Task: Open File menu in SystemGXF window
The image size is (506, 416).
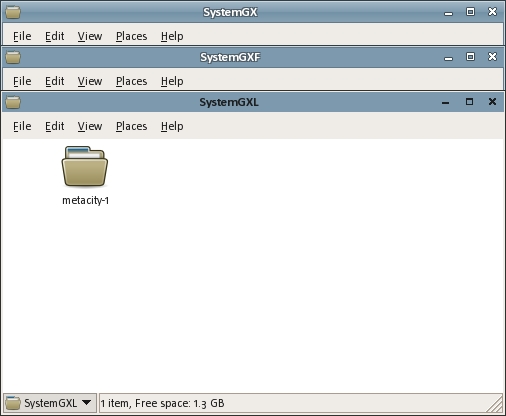Action: [x=22, y=81]
